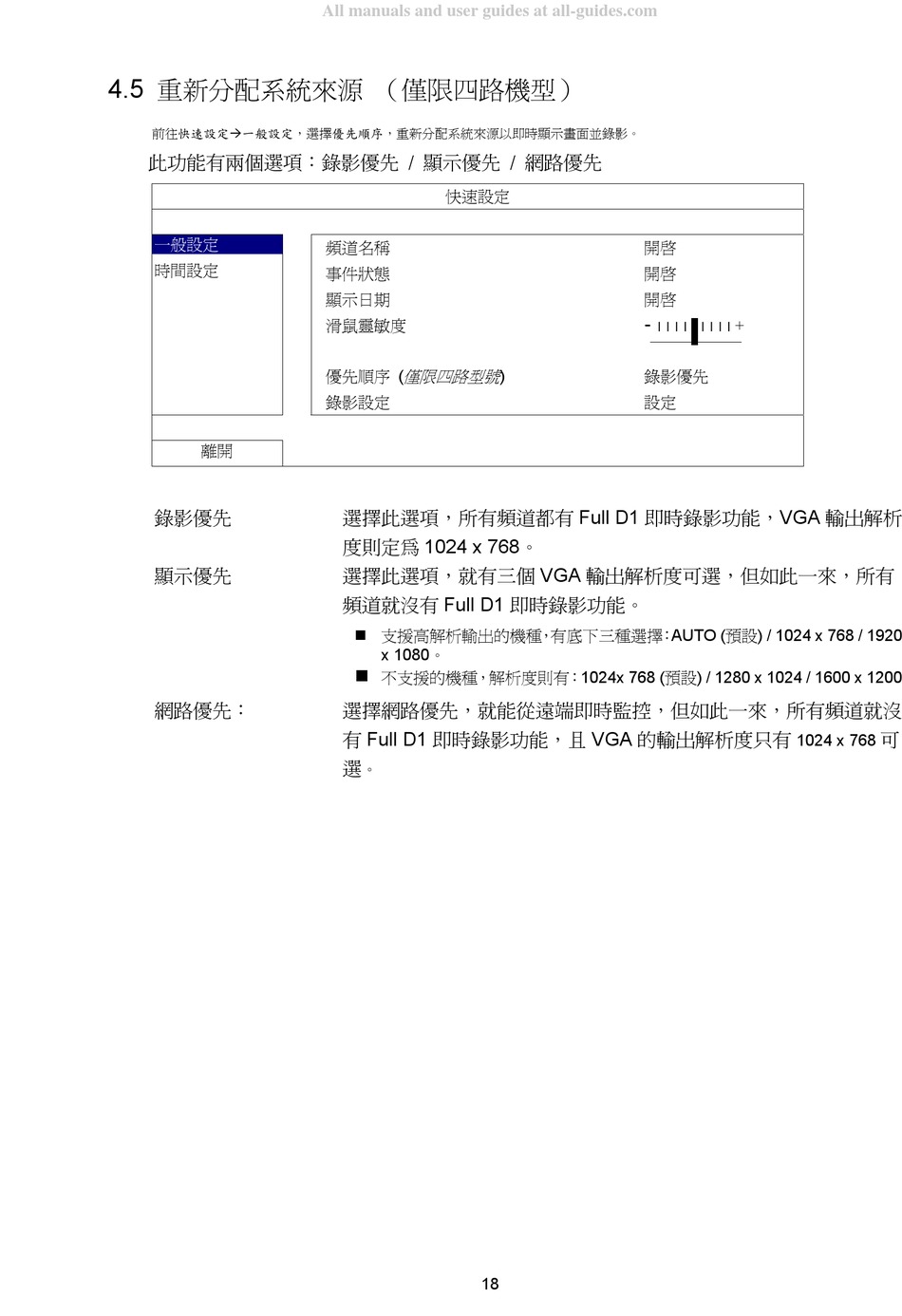Open the 時間設定 menu item
Screen dimensions: 902x1316
186,271
